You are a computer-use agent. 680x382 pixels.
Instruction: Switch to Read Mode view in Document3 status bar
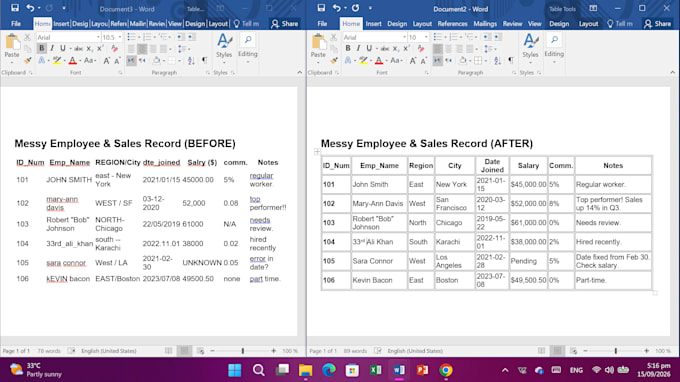(169, 351)
